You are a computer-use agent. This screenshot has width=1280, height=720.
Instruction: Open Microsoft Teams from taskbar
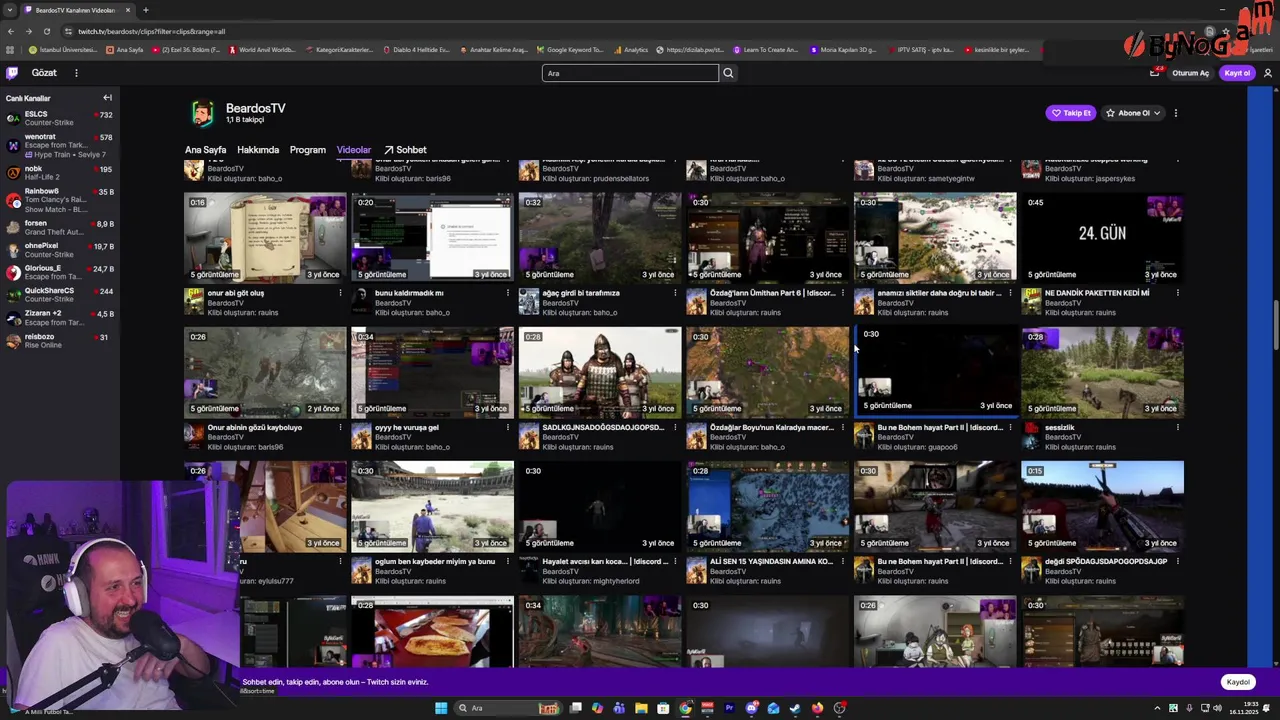(x=619, y=708)
